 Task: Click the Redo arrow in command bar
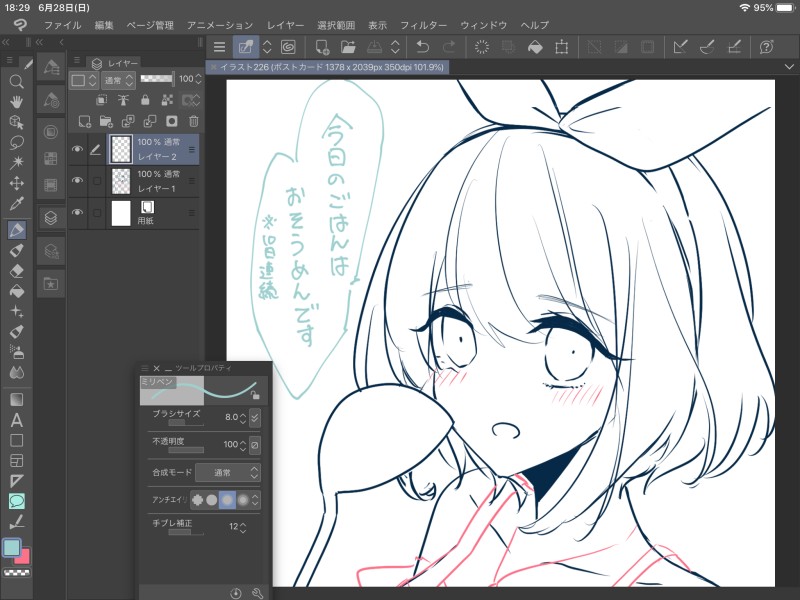(449, 47)
